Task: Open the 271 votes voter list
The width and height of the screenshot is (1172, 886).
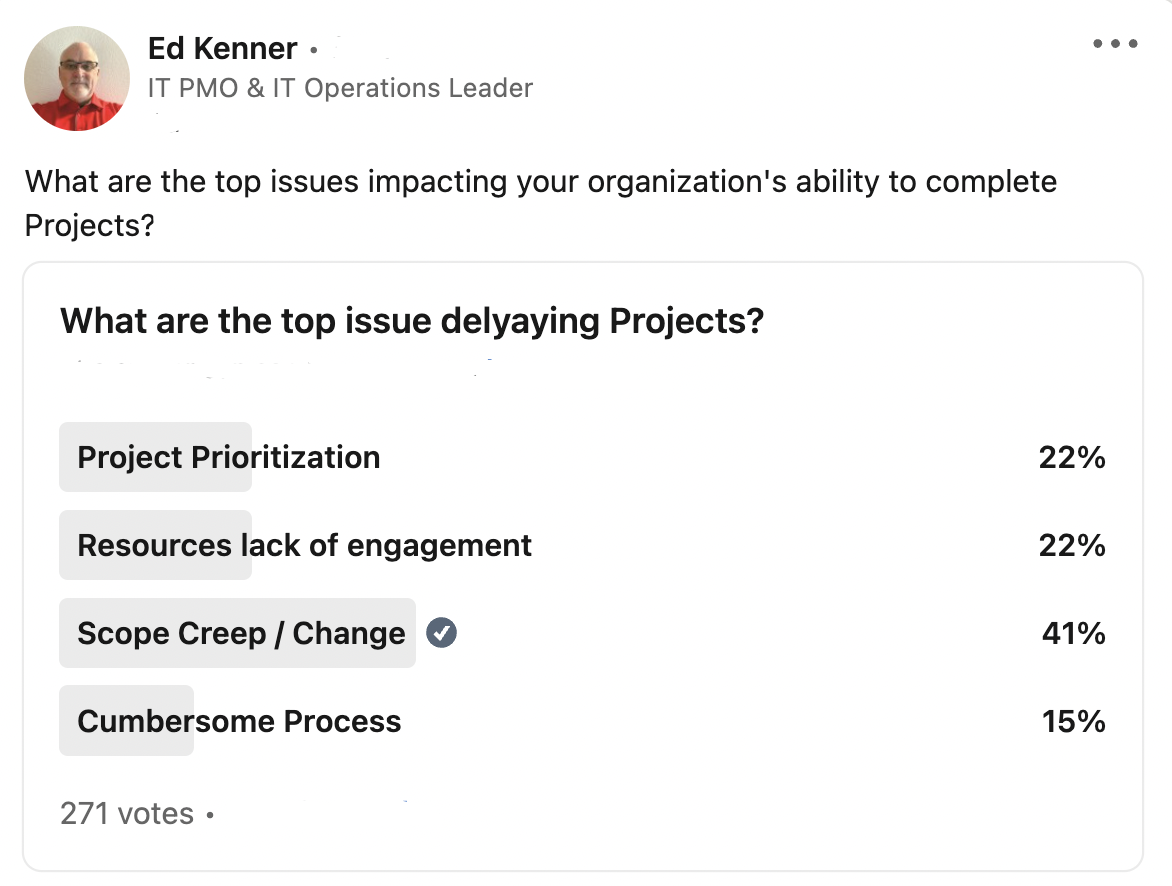Action: [x=127, y=813]
